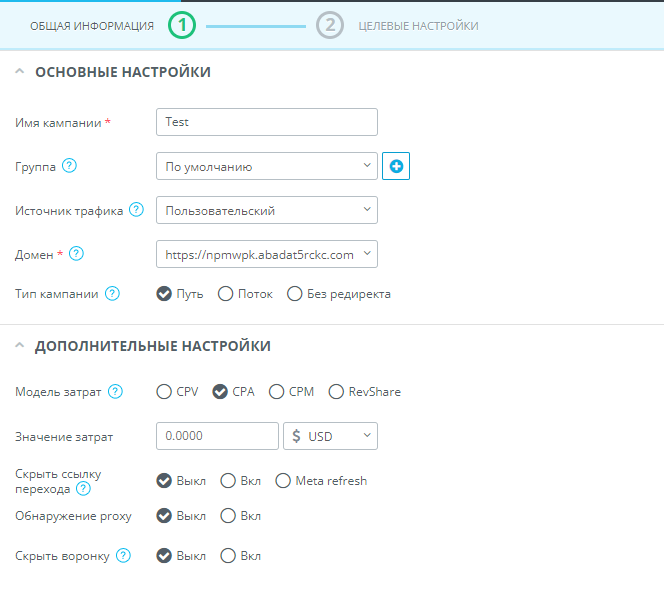664x589 pixels.
Task: Open the Группа dropdown
Action: click(x=266, y=166)
